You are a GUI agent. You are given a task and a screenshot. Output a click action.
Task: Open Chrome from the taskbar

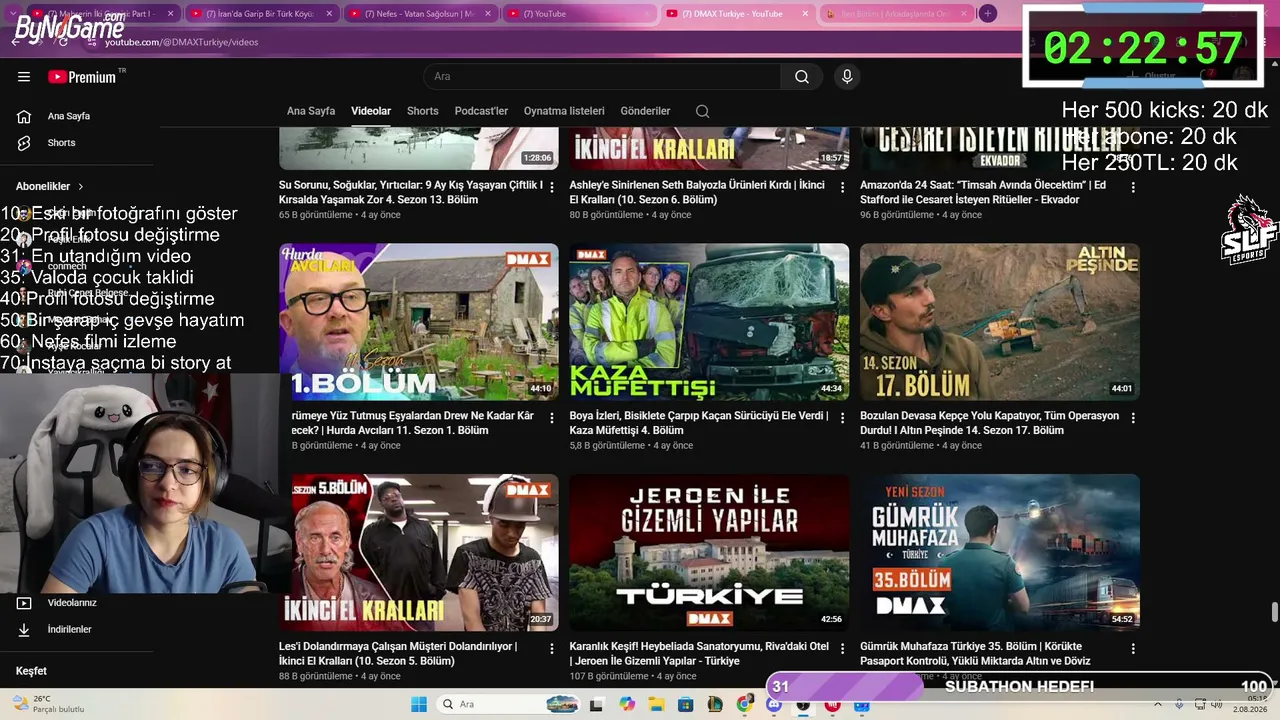click(744, 704)
